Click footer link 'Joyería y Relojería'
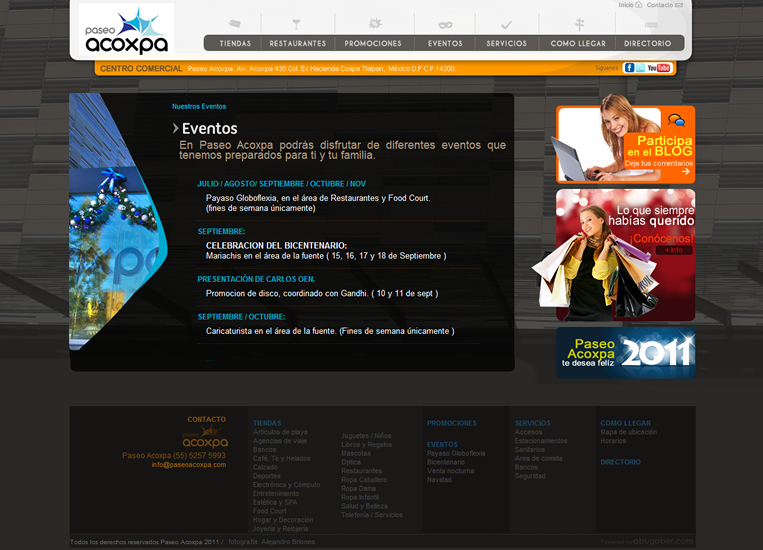The width and height of the screenshot is (763, 550). coord(280,528)
